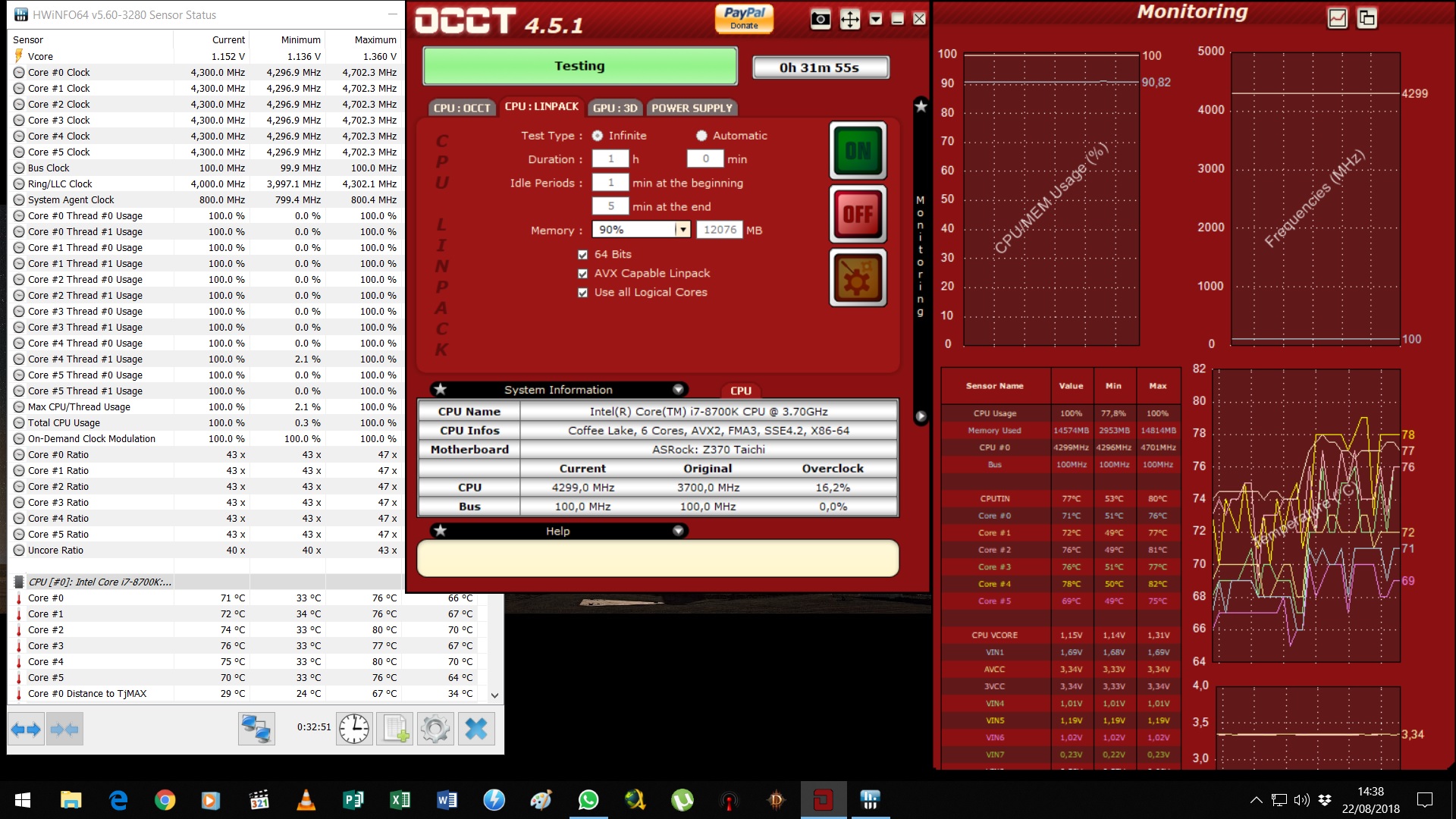Open Word from the taskbar

pyautogui.click(x=447, y=800)
